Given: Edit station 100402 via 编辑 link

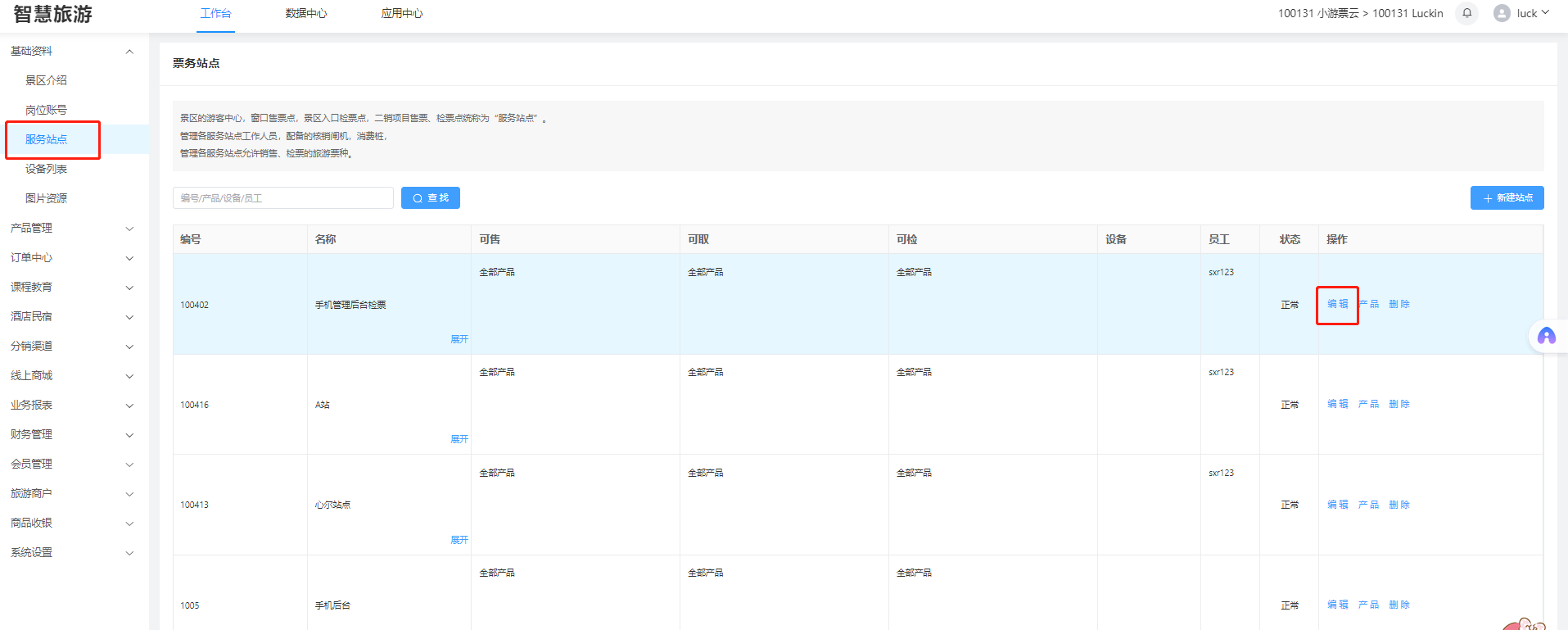Looking at the screenshot, I should 1337,304.
